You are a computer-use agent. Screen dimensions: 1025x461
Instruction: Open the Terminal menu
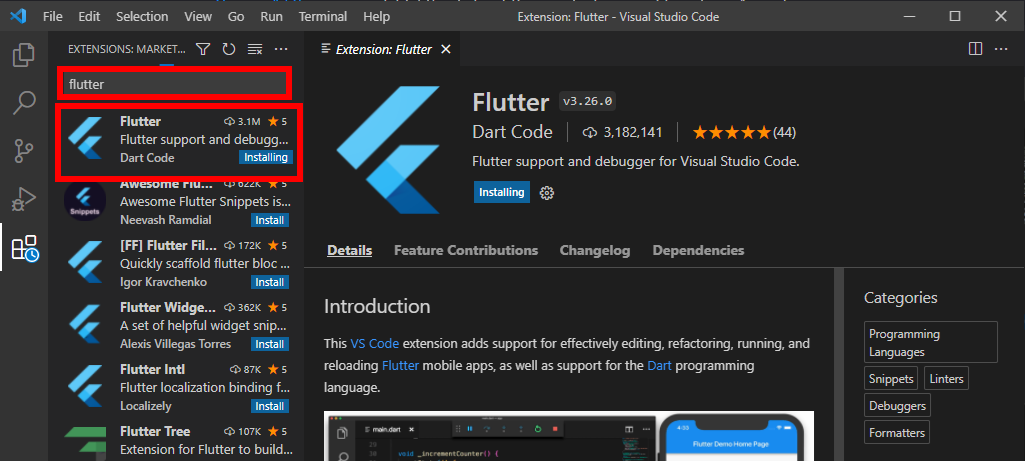323,16
